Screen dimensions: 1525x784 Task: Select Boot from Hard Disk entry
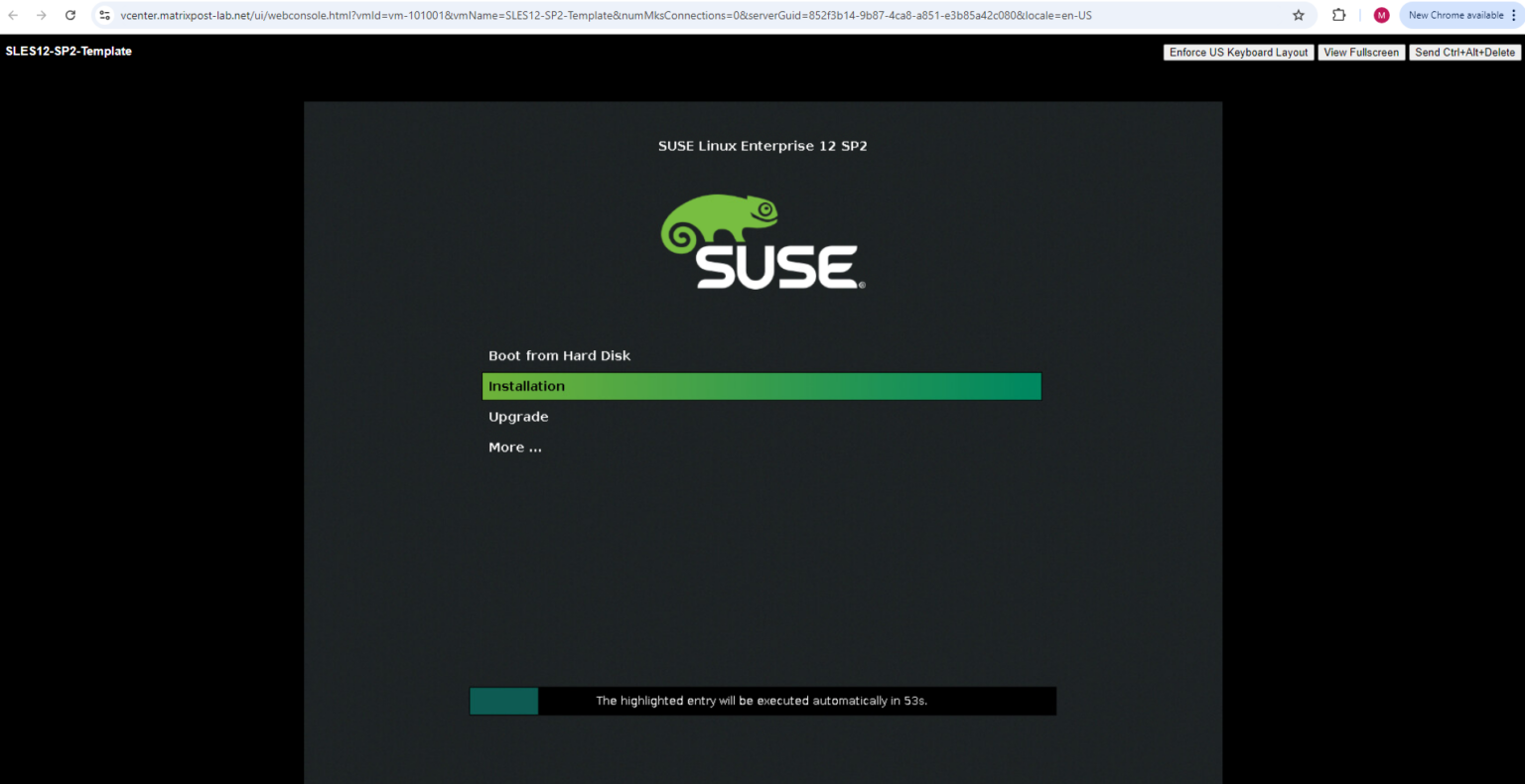(559, 355)
